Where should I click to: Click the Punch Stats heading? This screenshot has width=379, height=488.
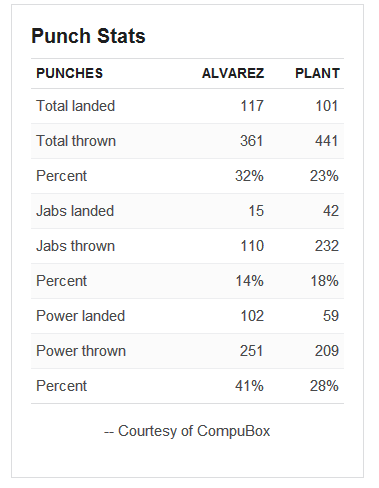click(x=88, y=36)
